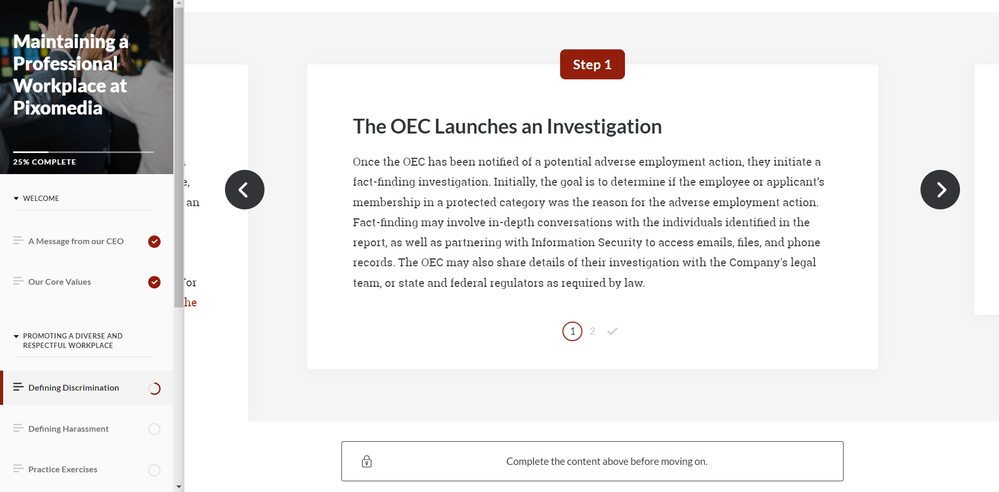Click lines icon beside Our Core Values

point(18,282)
